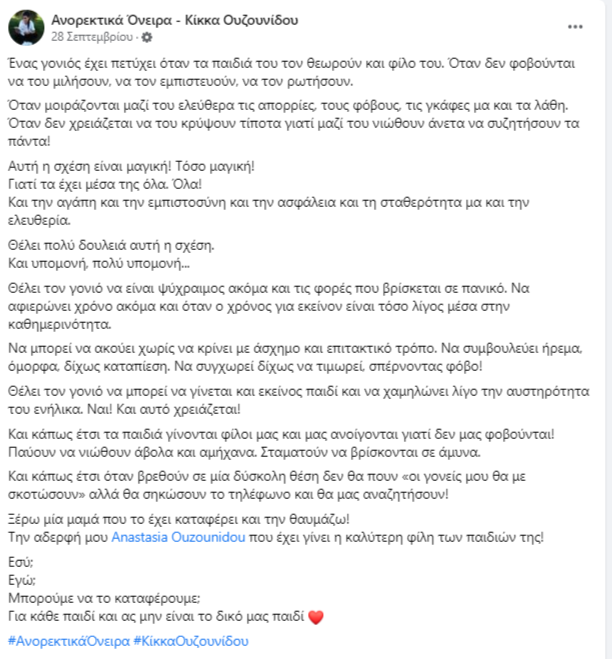The height and width of the screenshot is (659, 612).
Task: Click the red heart emoji
Action: coord(318,617)
